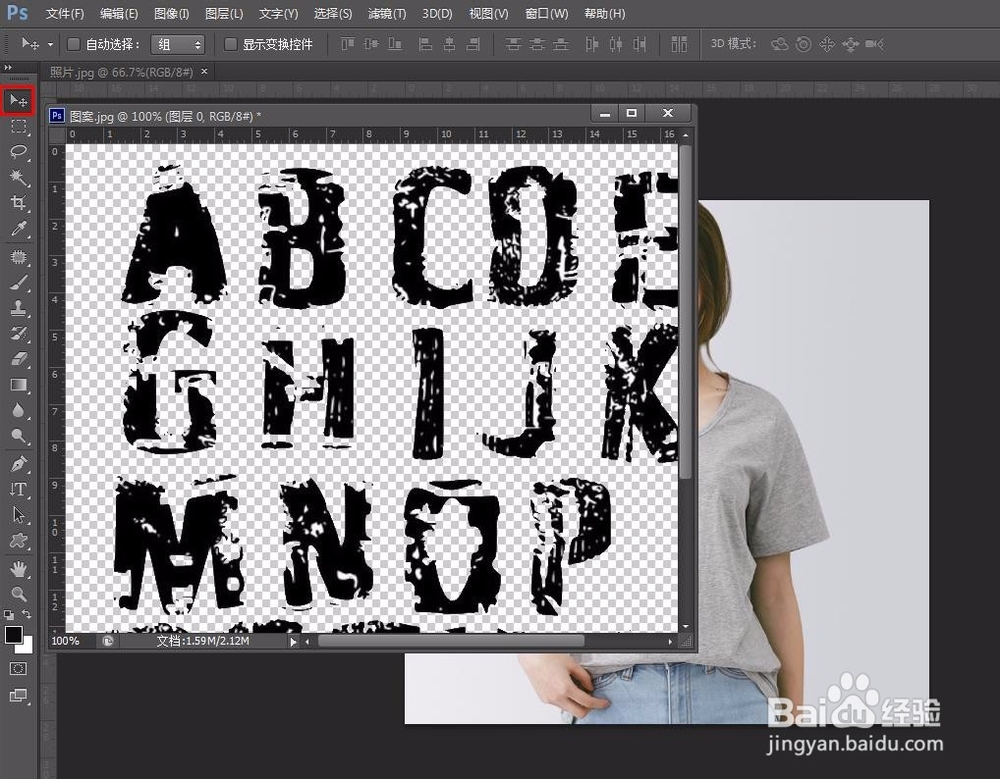Open the 滤镜(T) menu

point(386,13)
